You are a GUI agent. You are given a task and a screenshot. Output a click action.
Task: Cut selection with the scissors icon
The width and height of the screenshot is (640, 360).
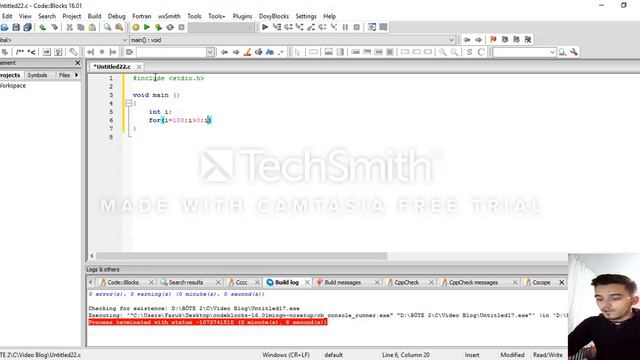coord(69,27)
